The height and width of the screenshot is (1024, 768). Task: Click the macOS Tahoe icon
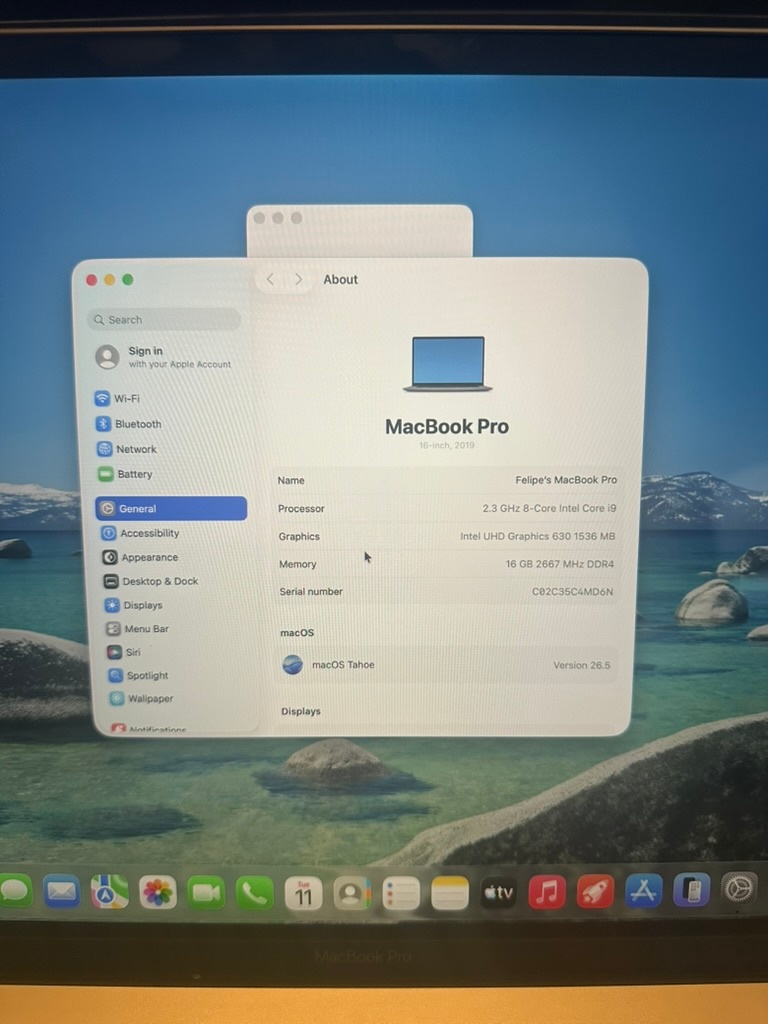tap(293, 665)
